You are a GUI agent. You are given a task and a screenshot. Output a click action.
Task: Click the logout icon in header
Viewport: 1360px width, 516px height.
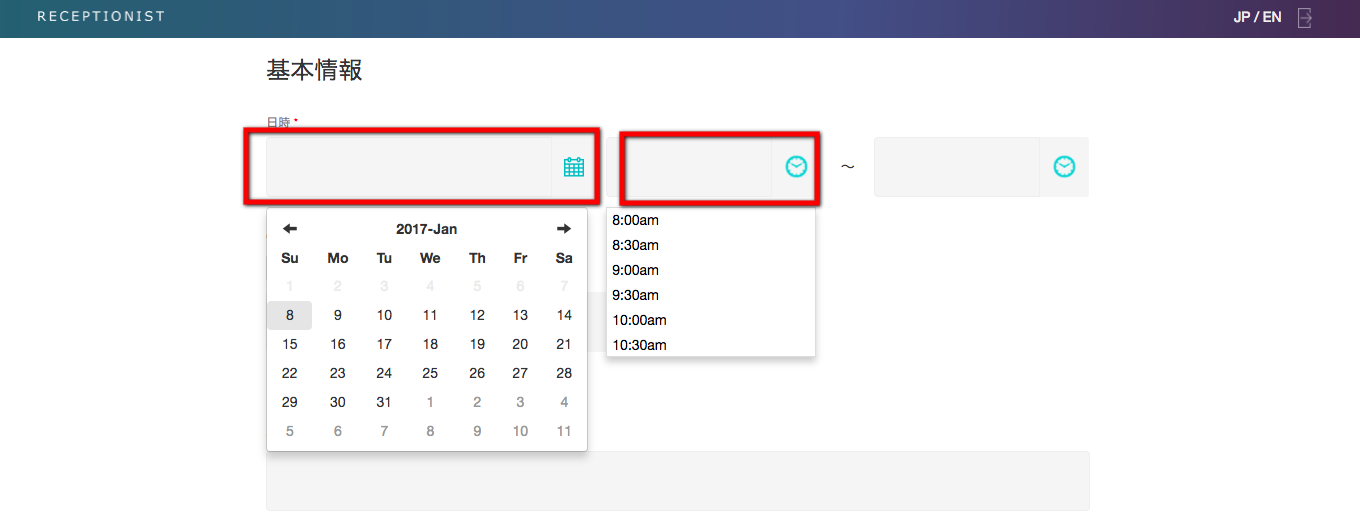pos(1304,18)
